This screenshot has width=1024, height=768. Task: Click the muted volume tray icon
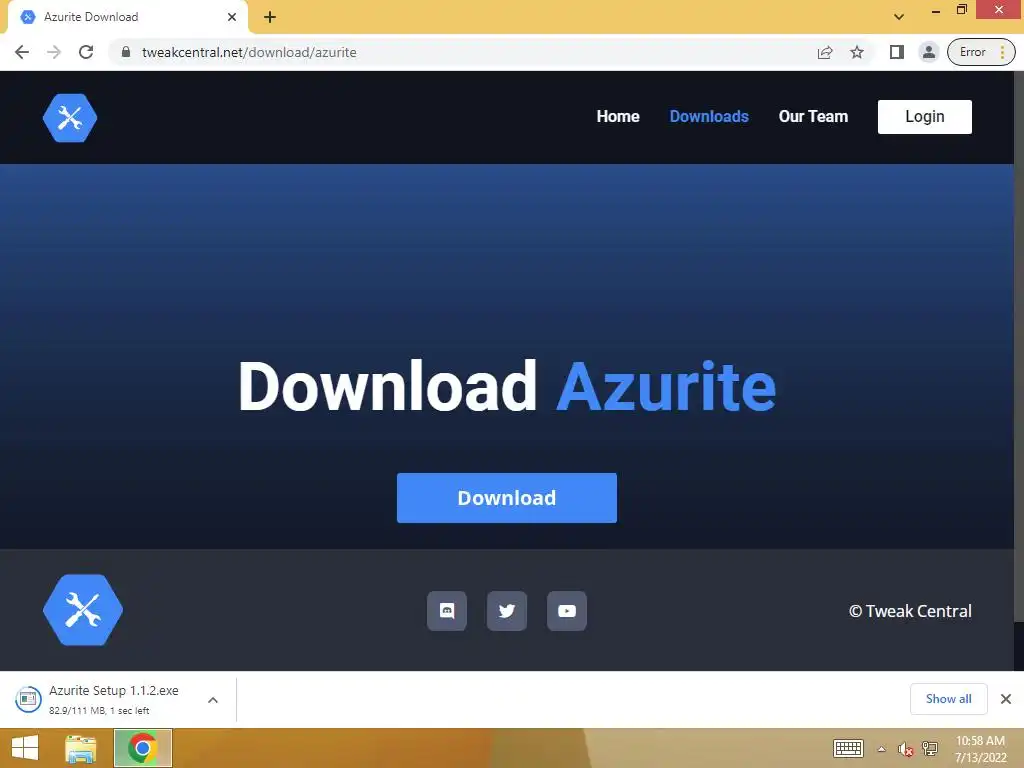[905, 749]
